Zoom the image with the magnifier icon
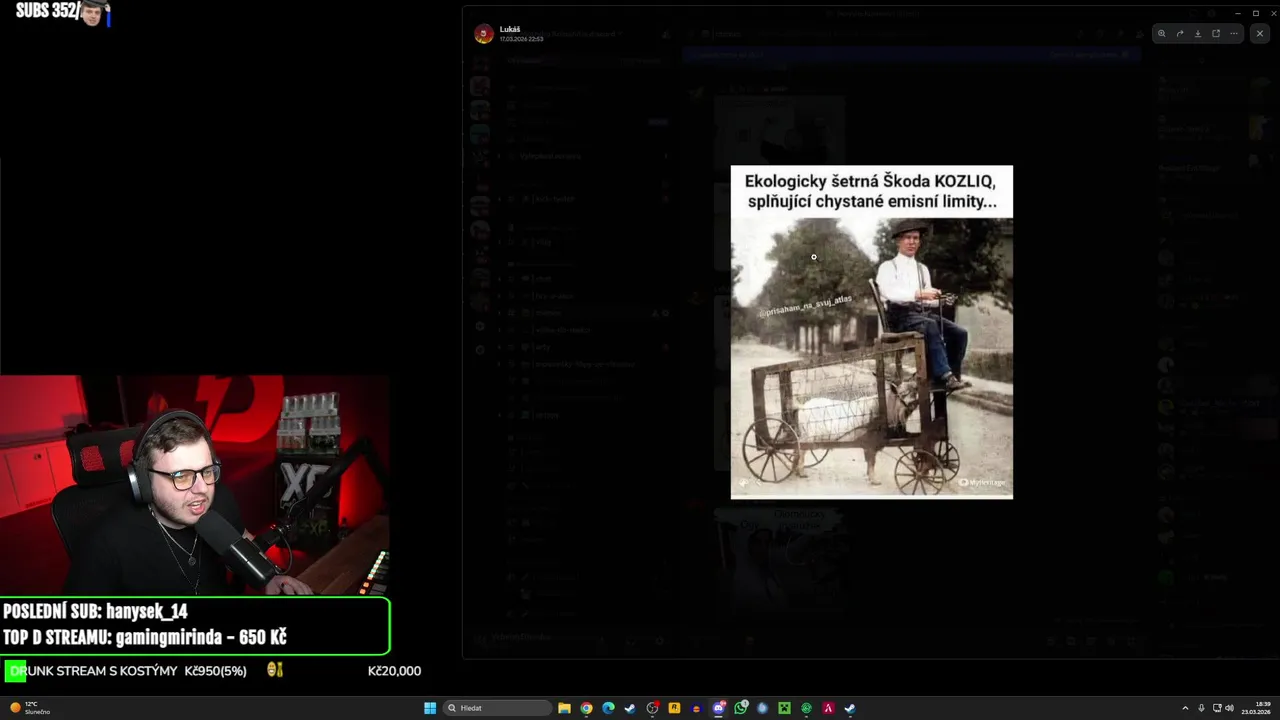Viewport: 1280px width, 720px height. [x=1161, y=33]
